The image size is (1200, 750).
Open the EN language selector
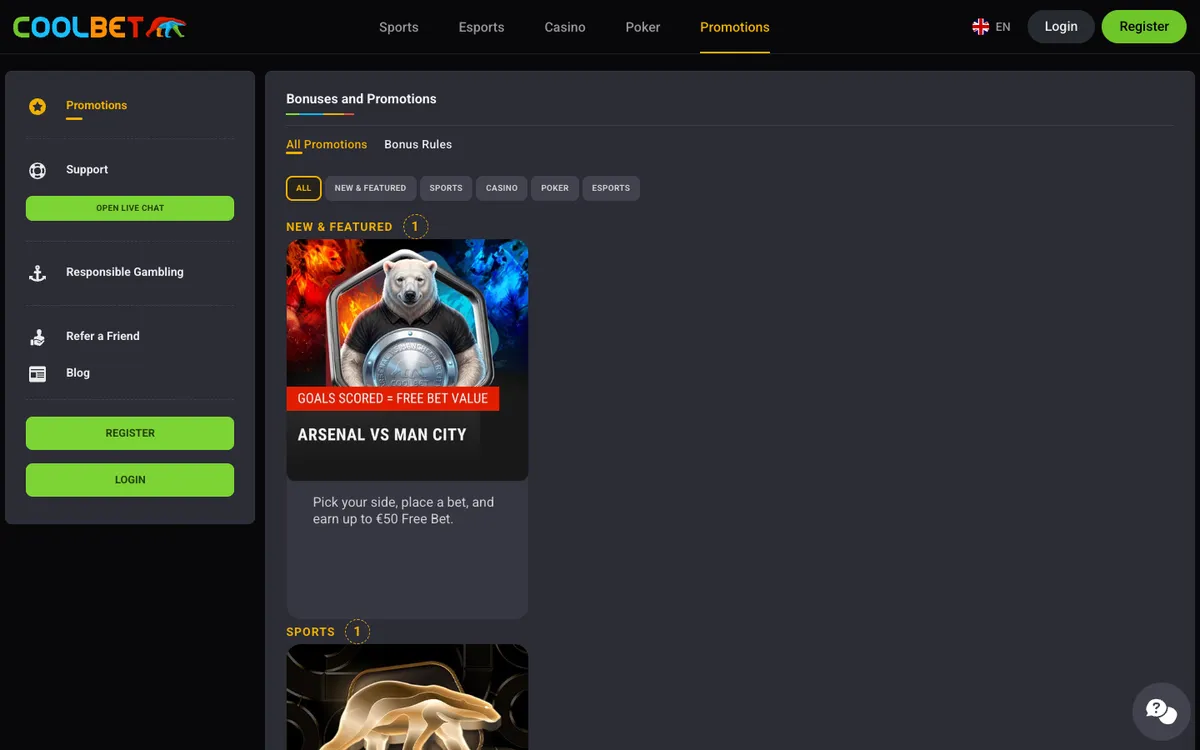click(x=1003, y=27)
